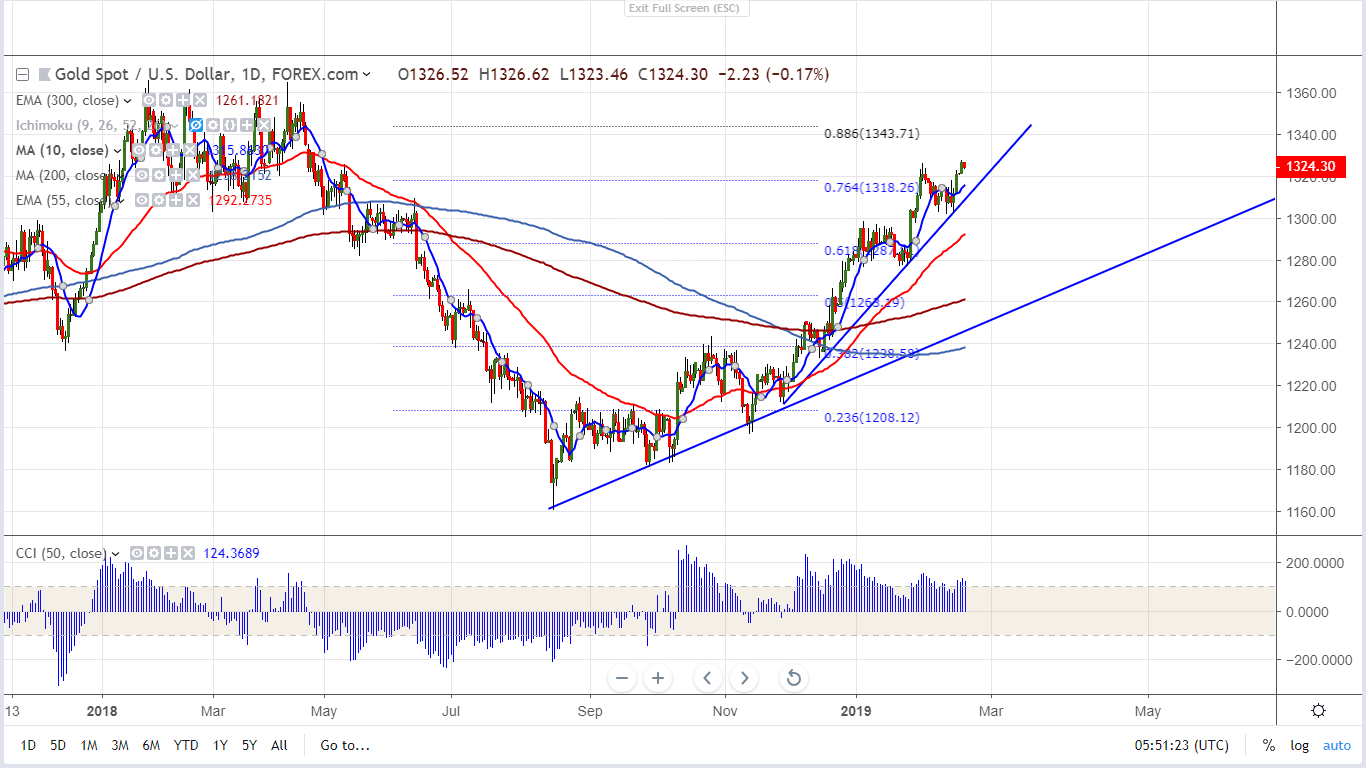Zoom in chart with the plus button

pos(657,678)
